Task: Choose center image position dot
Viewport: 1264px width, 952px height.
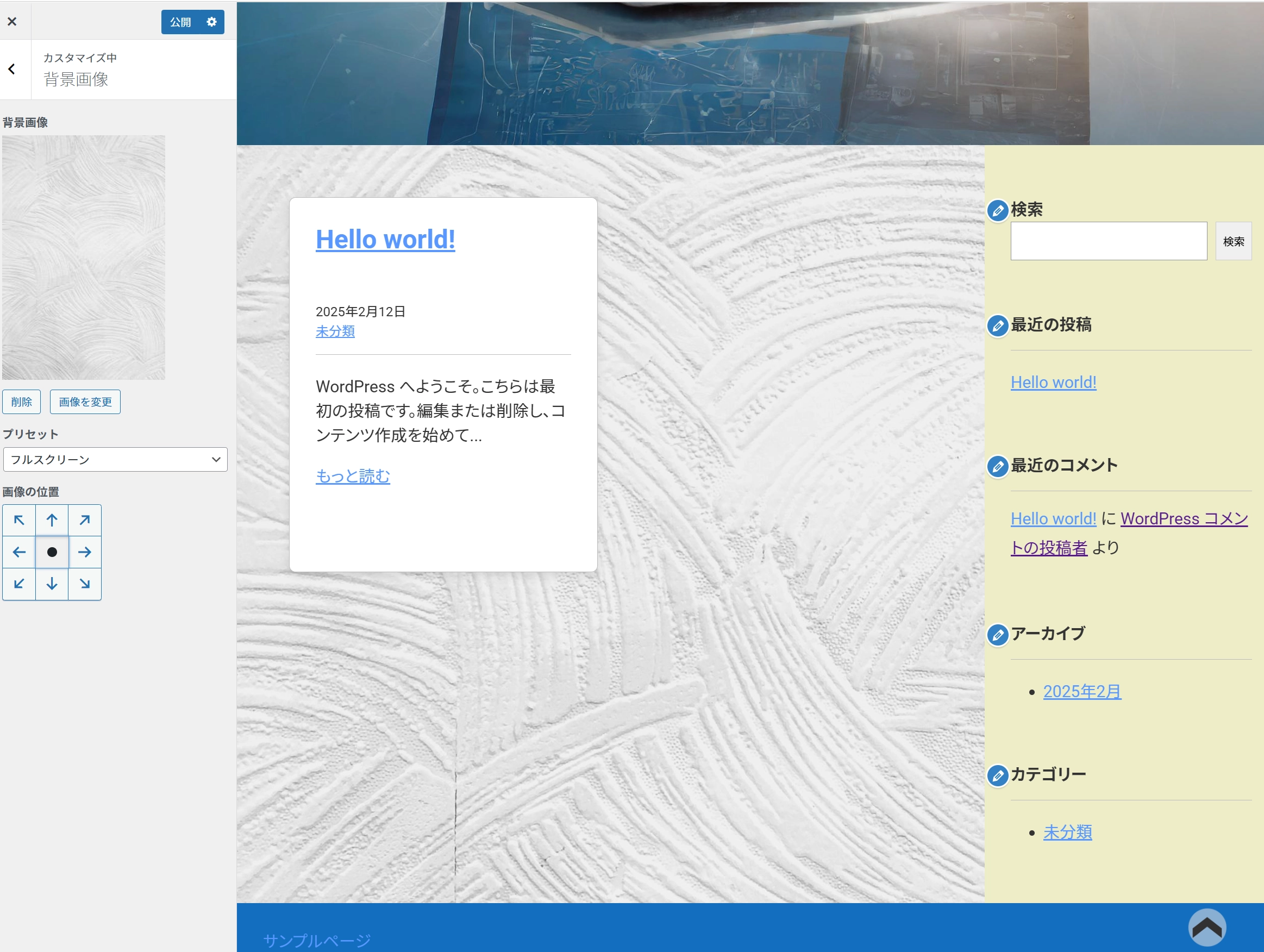Action: pos(52,552)
